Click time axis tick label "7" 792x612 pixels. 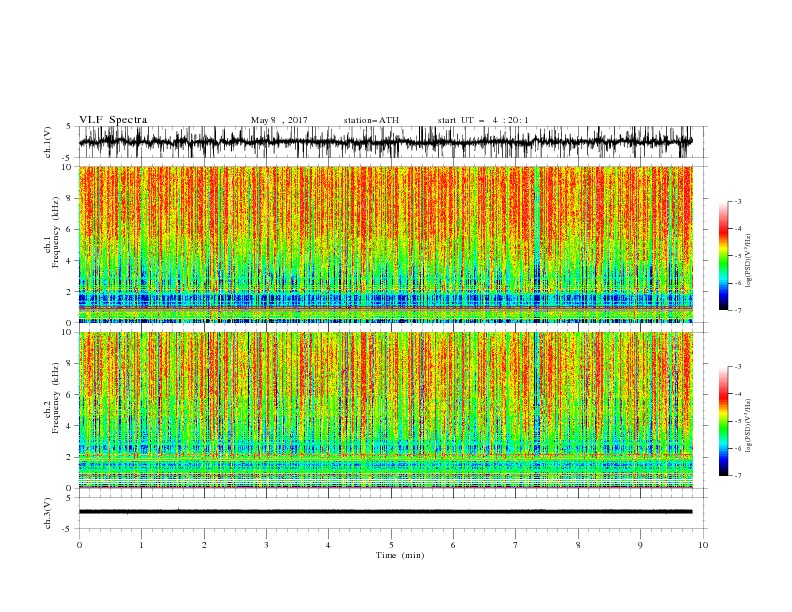point(516,545)
